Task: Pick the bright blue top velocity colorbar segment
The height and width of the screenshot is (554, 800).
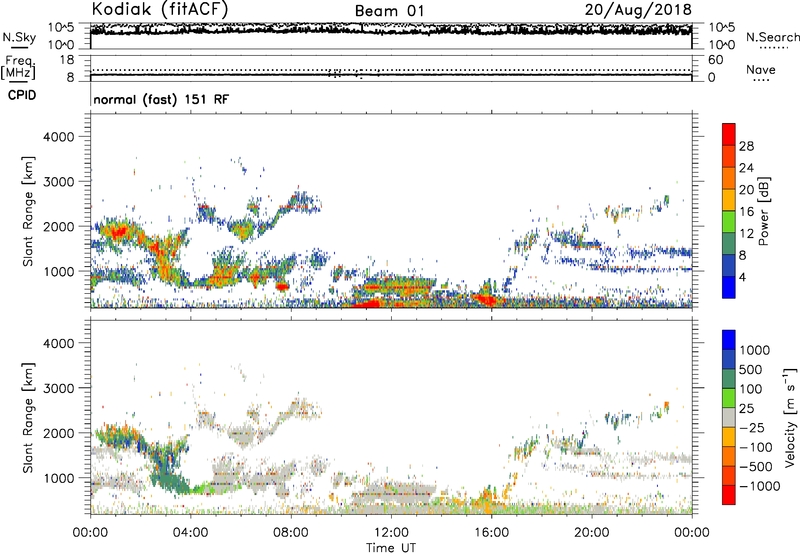Action: (x=729, y=340)
